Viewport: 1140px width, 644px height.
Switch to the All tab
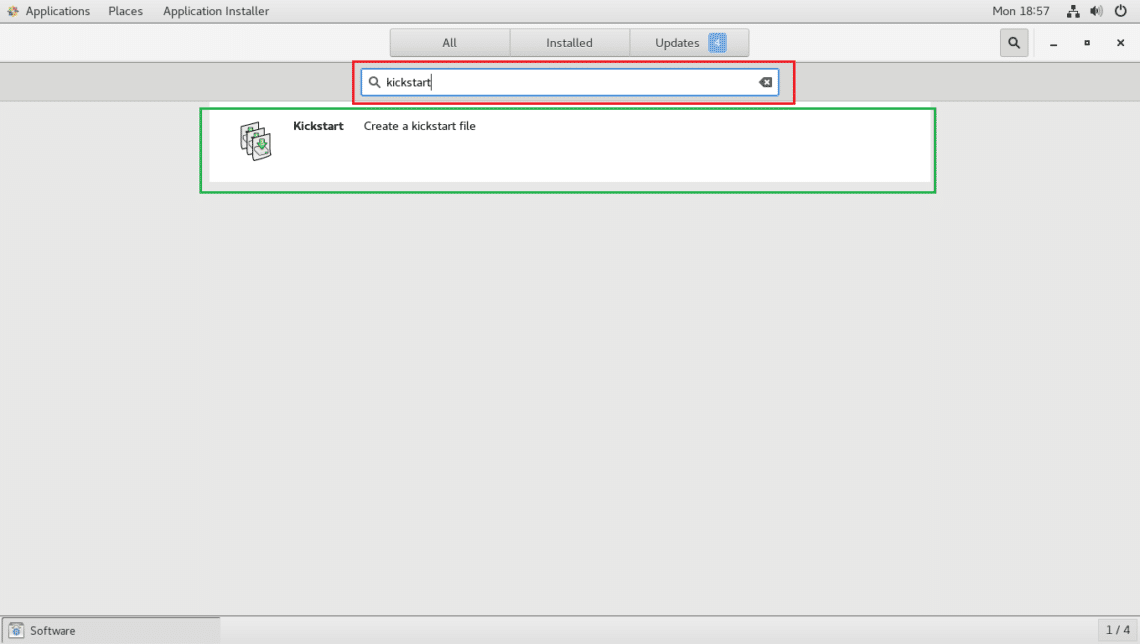click(449, 43)
